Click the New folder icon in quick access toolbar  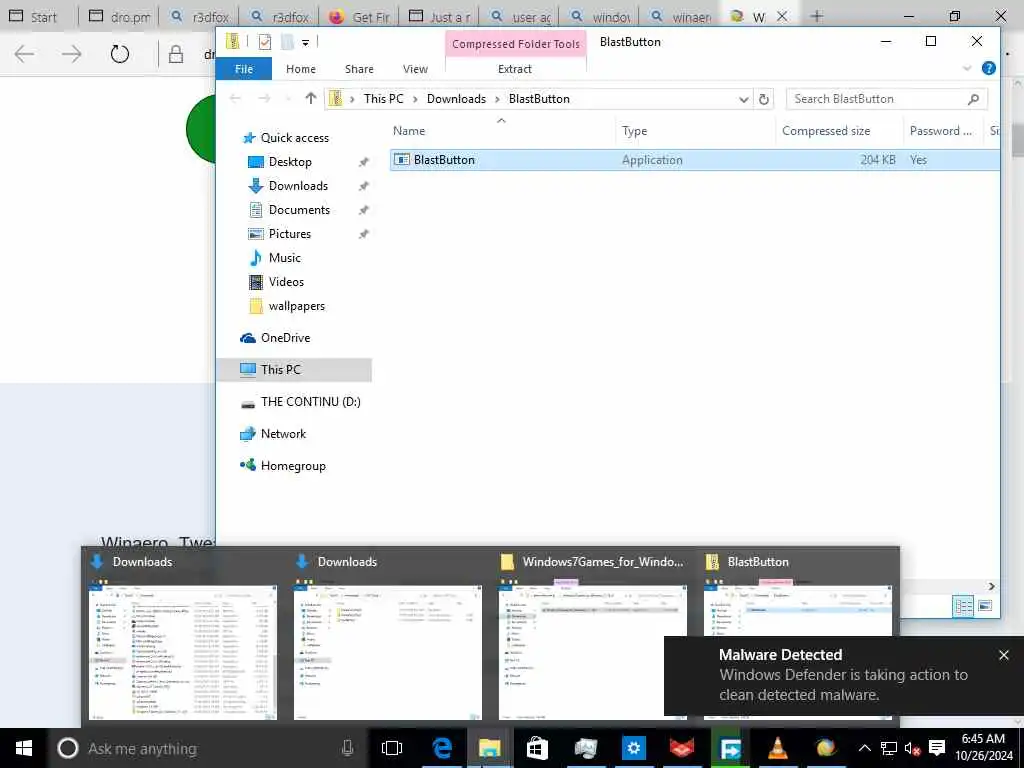[x=287, y=42]
